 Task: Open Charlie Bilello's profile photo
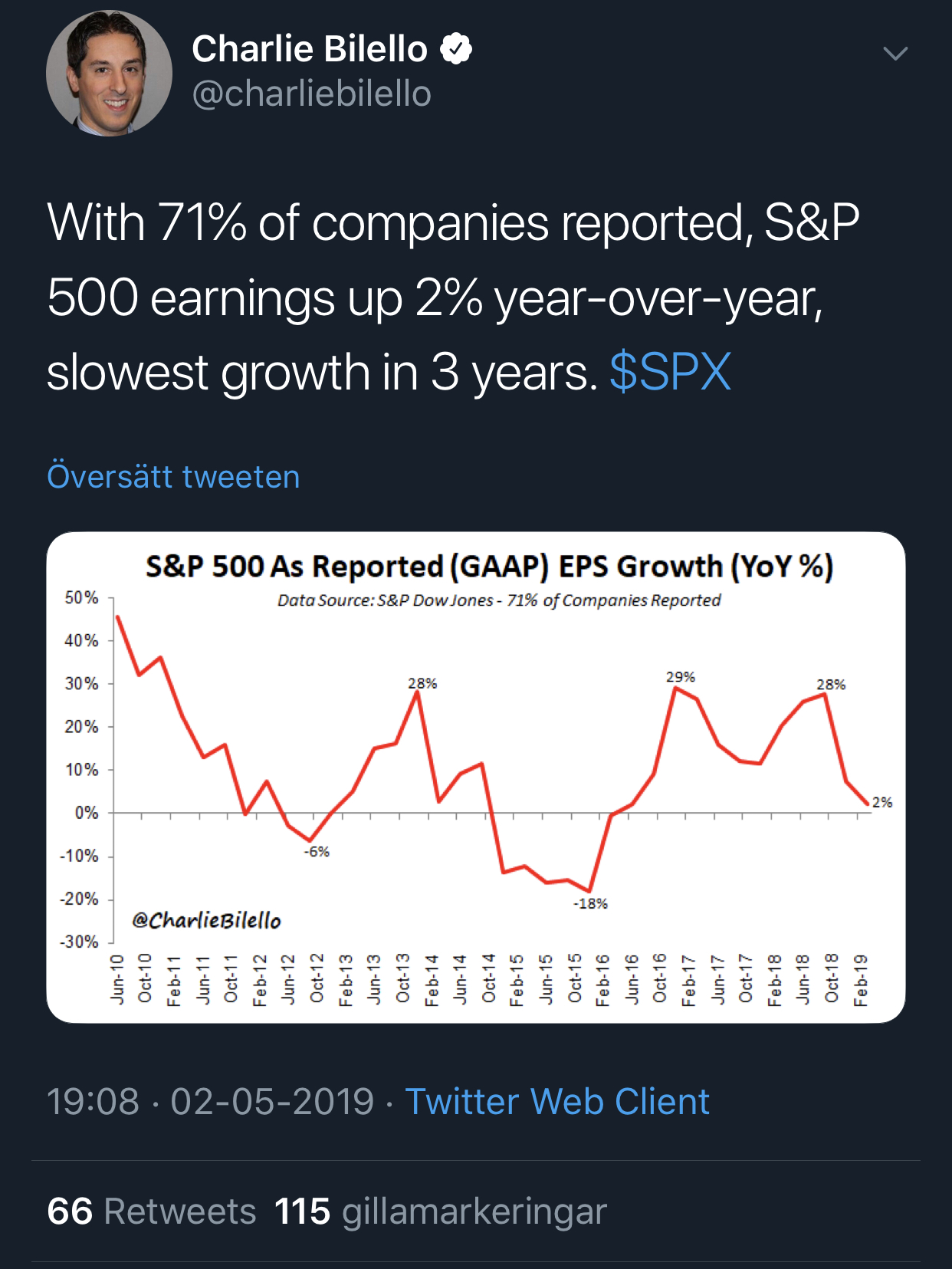click(109, 74)
